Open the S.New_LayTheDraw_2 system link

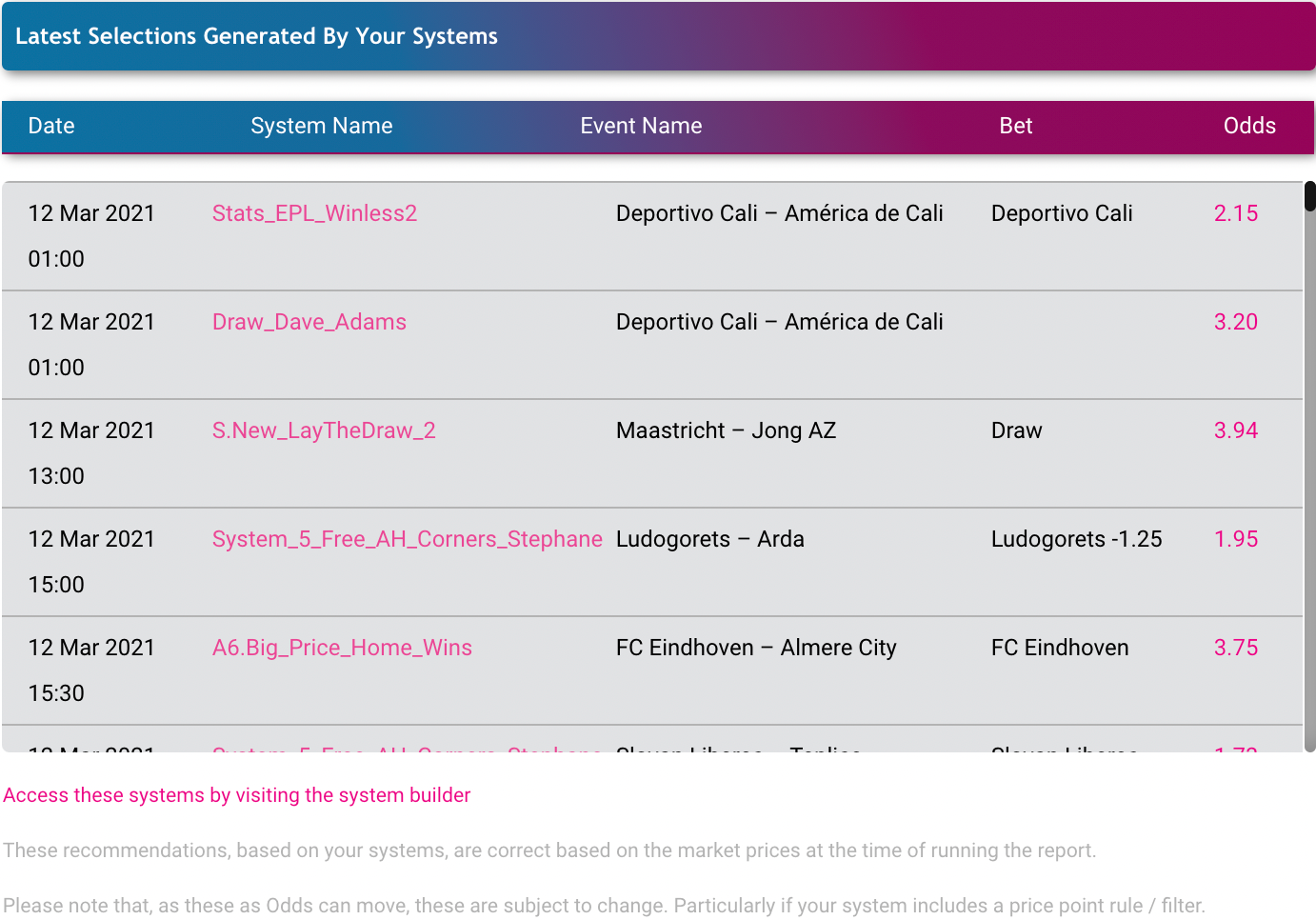point(324,430)
